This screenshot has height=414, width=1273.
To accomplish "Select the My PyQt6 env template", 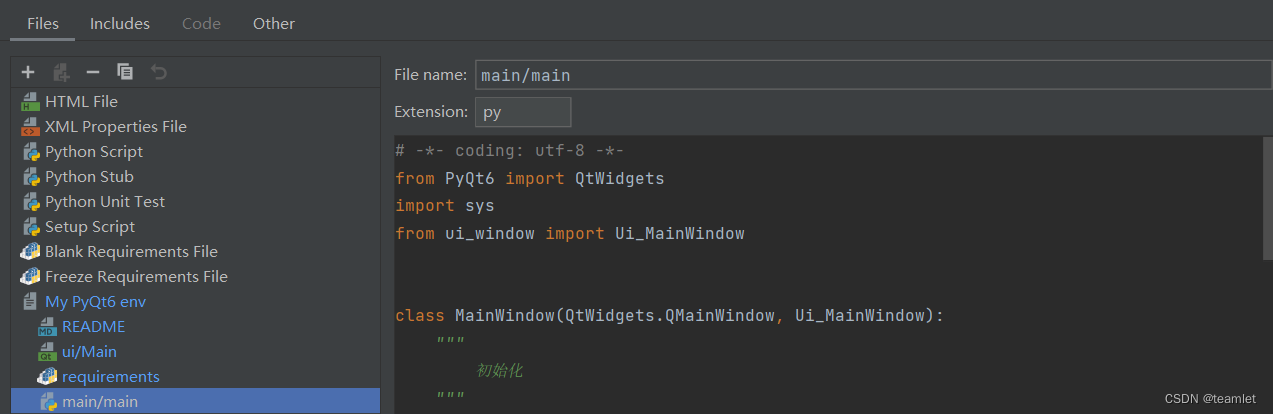I will [196, 301].
